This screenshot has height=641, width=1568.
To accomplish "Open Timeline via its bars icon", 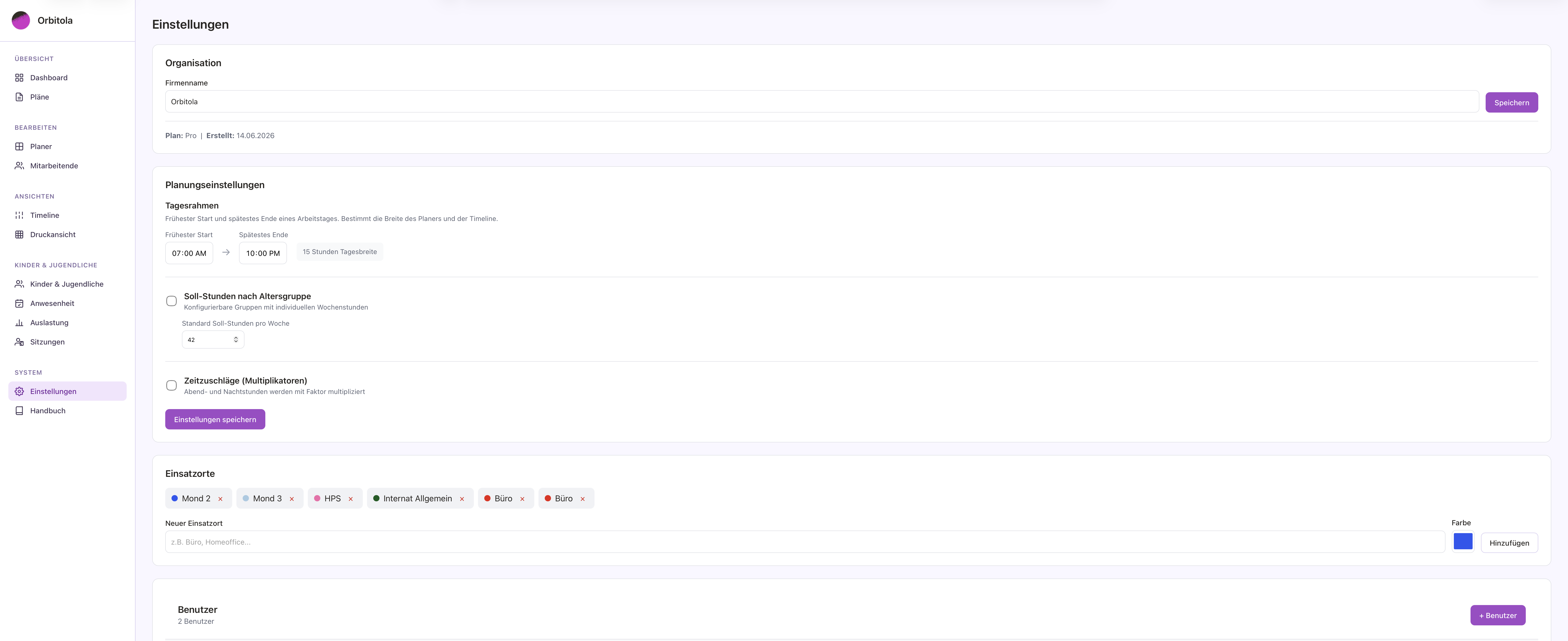I will pyautogui.click(x=20, y=215).
